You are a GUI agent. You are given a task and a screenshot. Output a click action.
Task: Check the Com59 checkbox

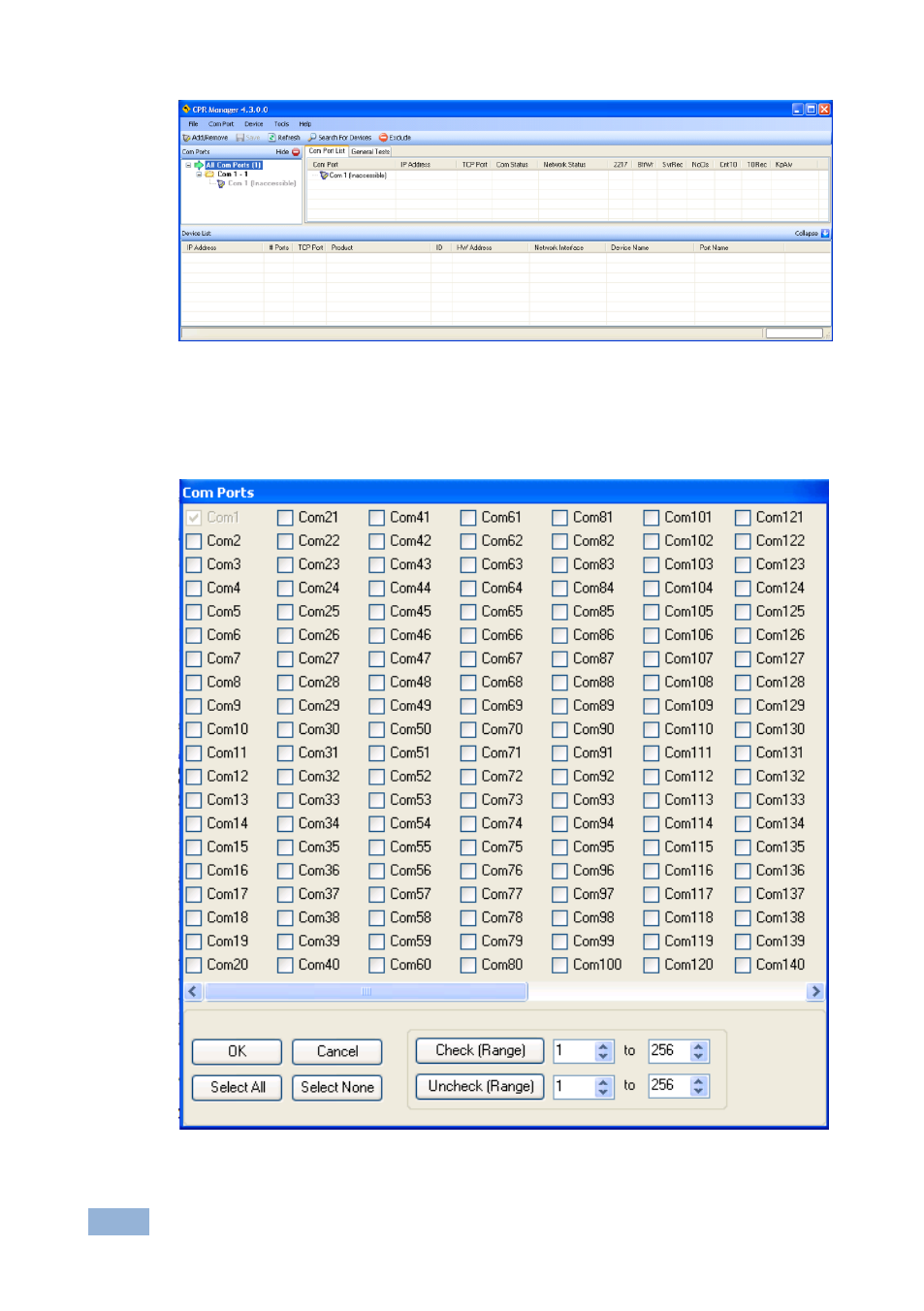(x=377, y=942)
